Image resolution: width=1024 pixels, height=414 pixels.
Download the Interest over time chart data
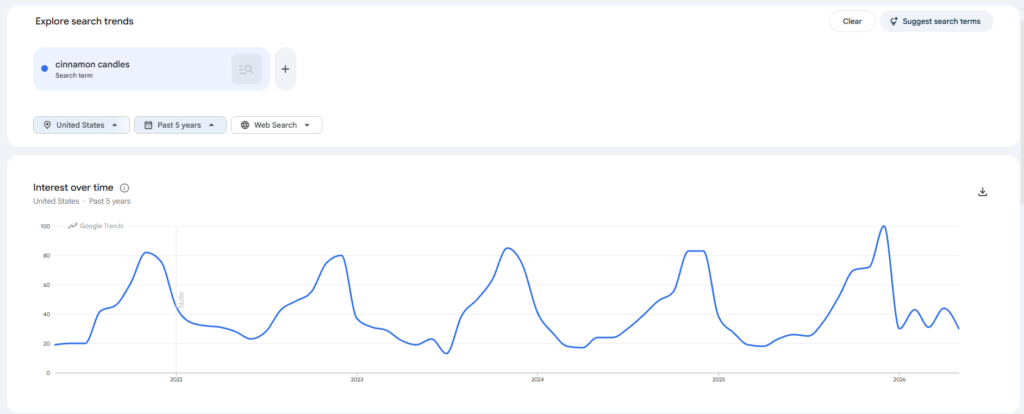tap(982, 192)
